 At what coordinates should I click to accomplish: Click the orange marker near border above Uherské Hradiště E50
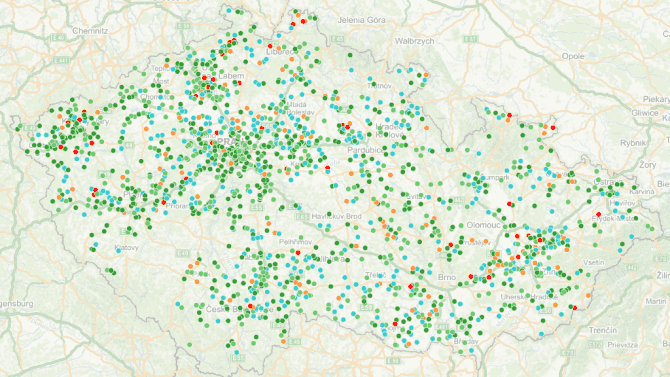pyautogui.click(x=588, y=295)
